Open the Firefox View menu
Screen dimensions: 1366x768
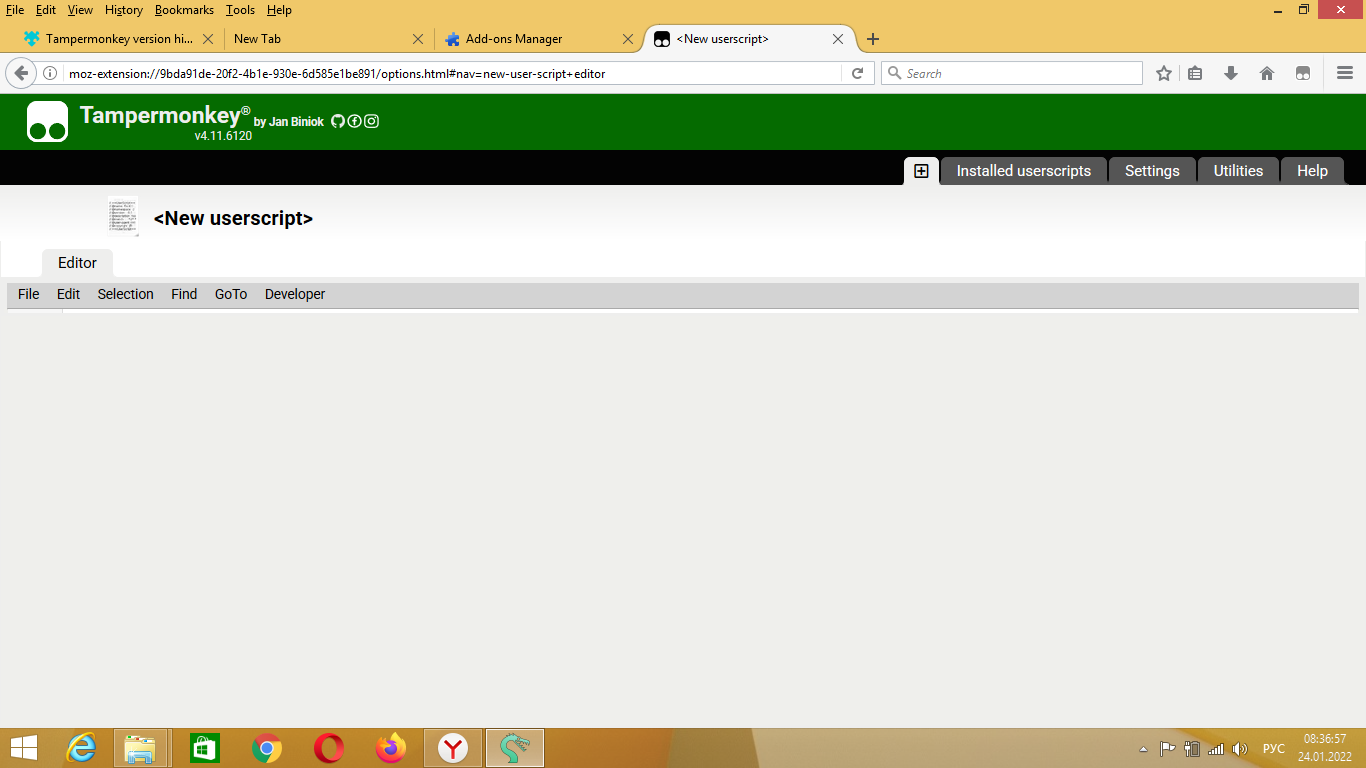coord(80,10)
